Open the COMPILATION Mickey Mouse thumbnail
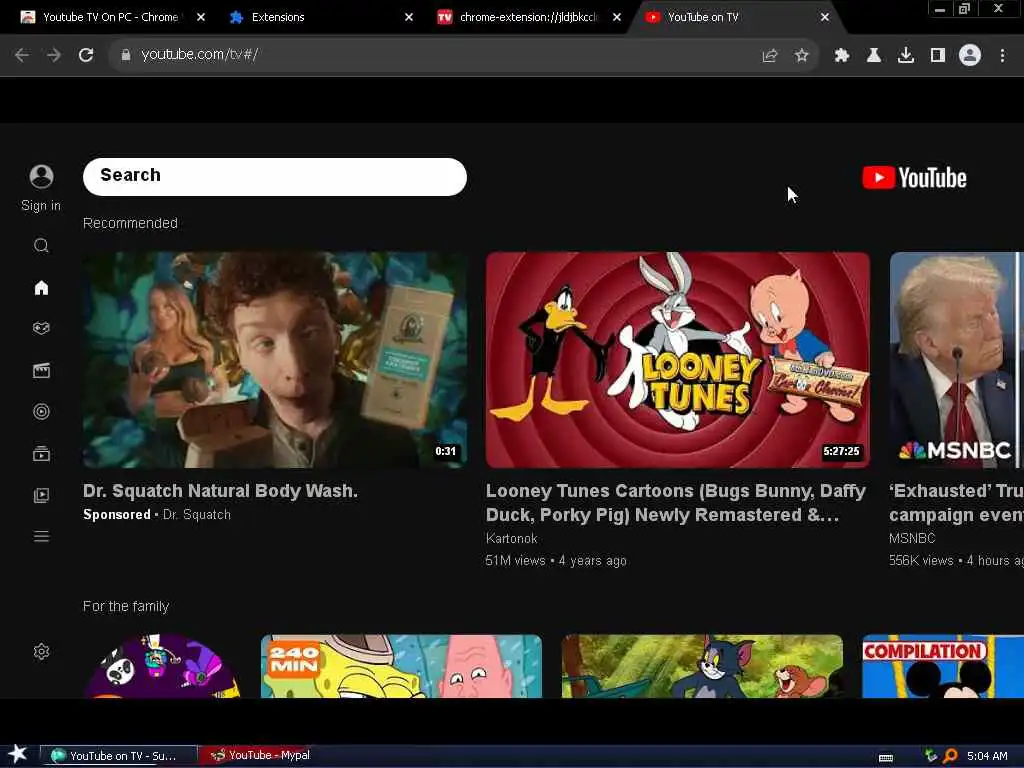This screenshot has height=768, width=1024. point(943,666)
